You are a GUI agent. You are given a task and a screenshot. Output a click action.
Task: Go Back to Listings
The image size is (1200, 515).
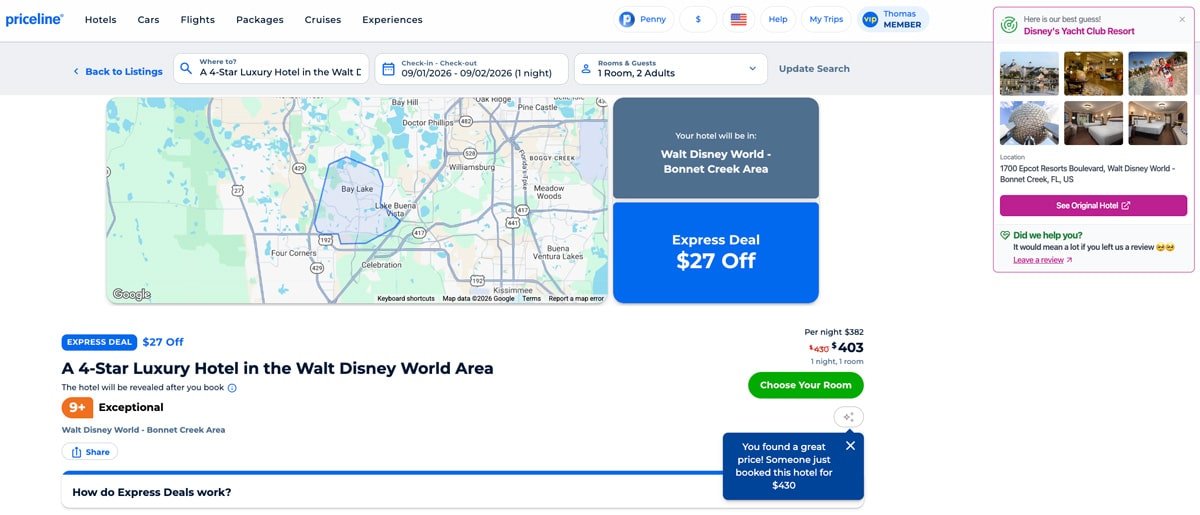[117, 72]
